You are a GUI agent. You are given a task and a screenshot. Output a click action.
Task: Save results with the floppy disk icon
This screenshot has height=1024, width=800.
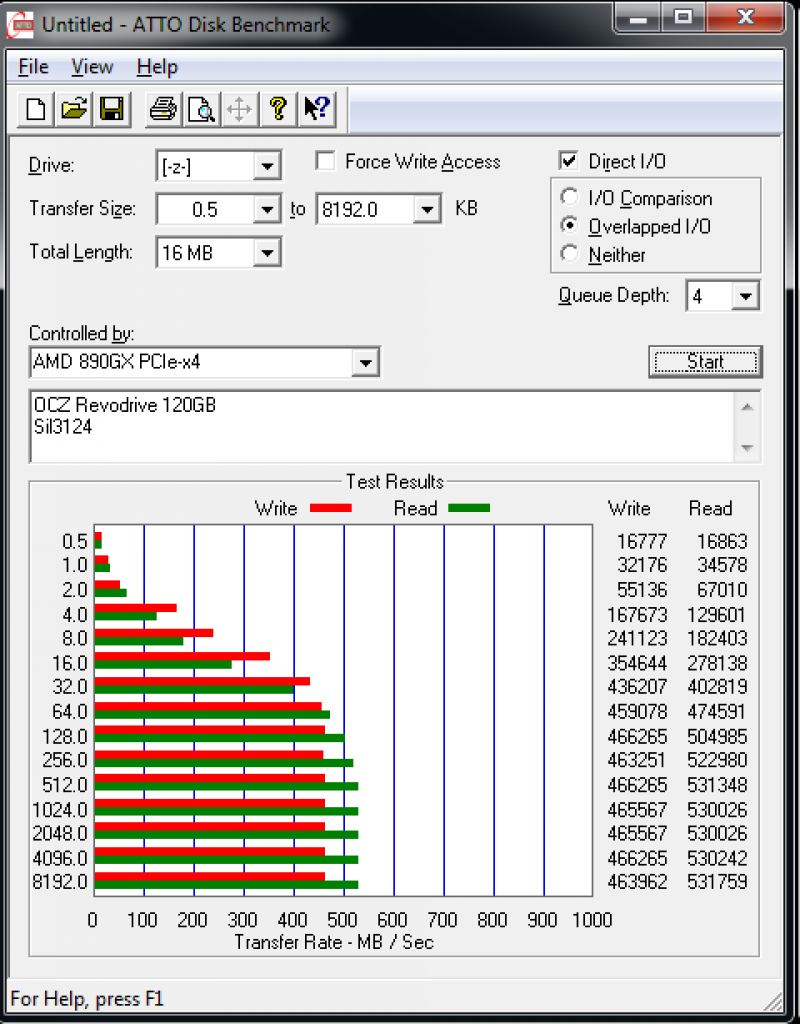tap(112, 109)
